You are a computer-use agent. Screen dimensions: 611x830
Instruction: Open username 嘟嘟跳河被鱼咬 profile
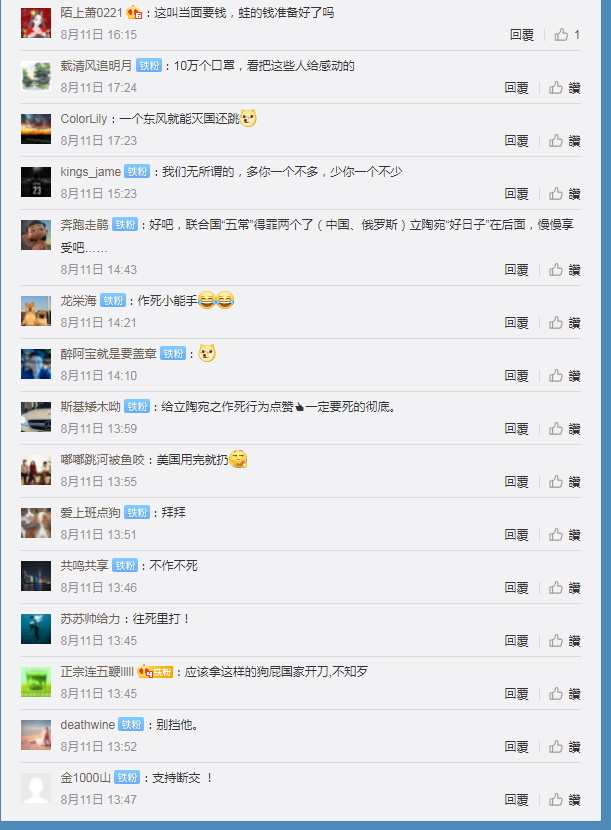(102, 459)
